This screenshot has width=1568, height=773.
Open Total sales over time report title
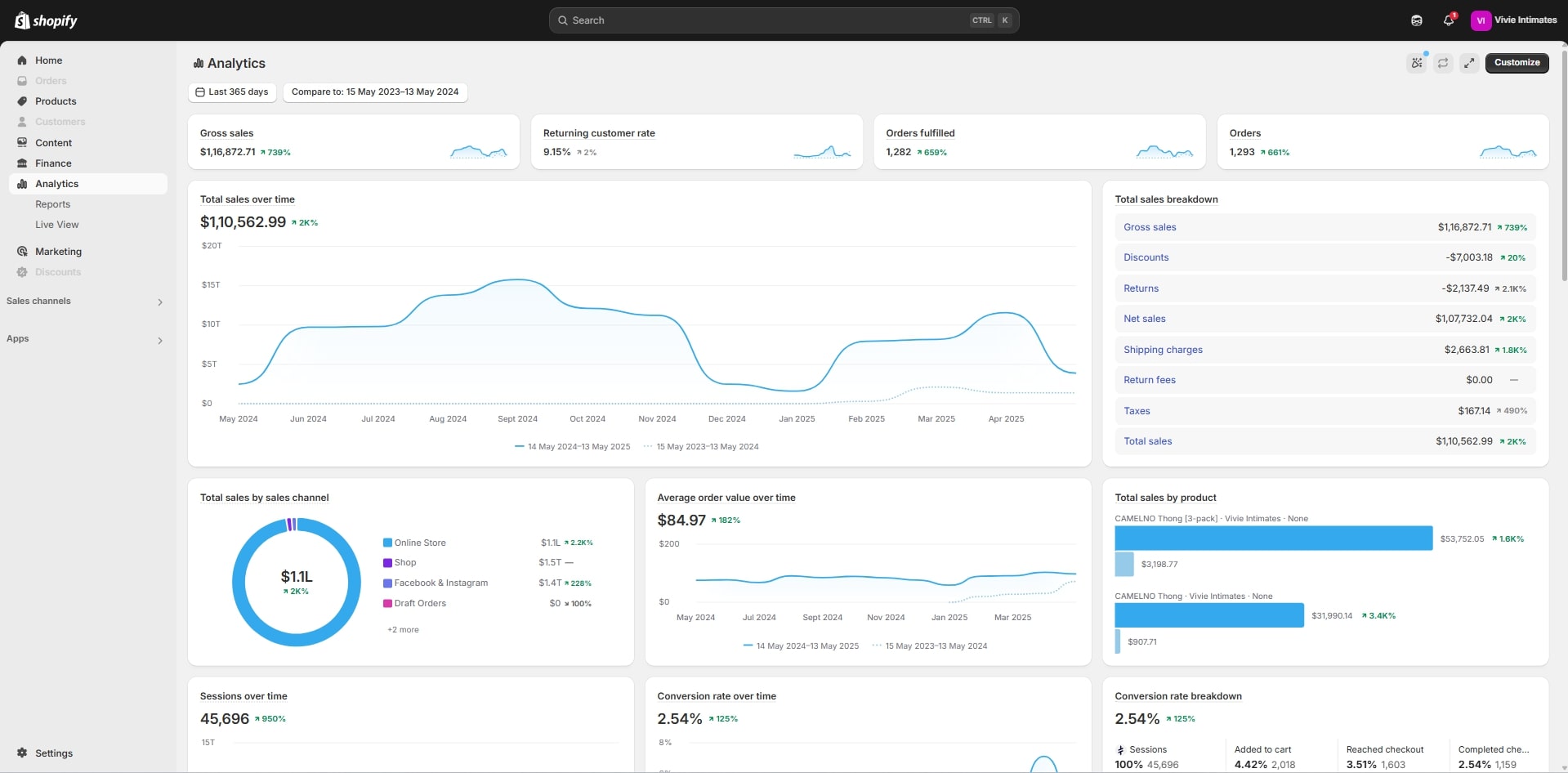coord(247,199)
